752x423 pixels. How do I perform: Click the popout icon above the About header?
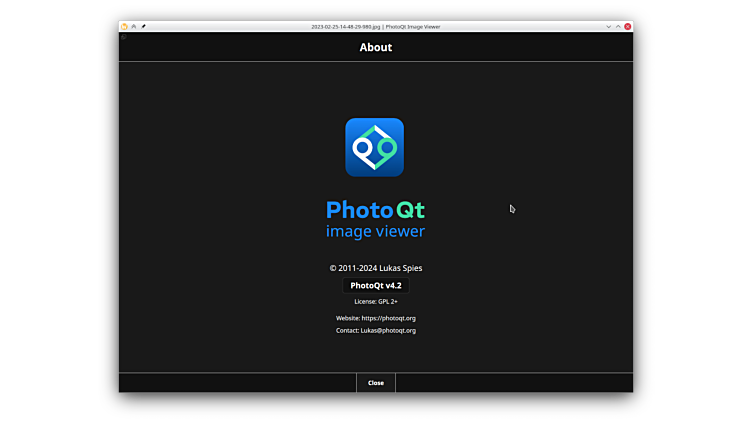click(124, 37)
